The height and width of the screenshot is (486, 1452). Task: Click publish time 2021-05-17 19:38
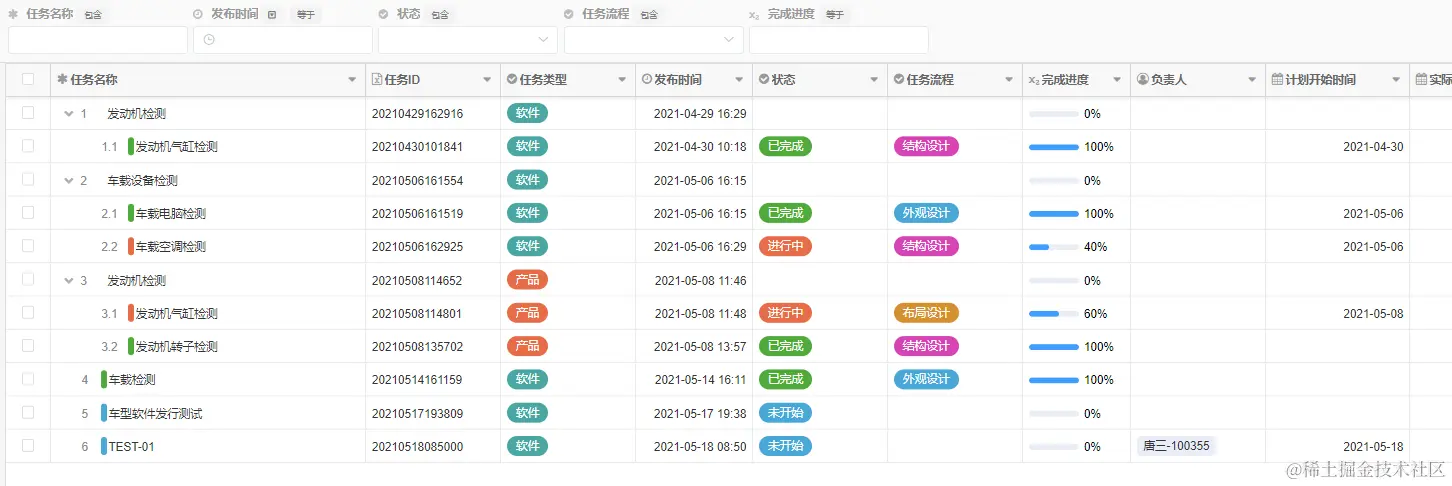(x=700, y=414)
